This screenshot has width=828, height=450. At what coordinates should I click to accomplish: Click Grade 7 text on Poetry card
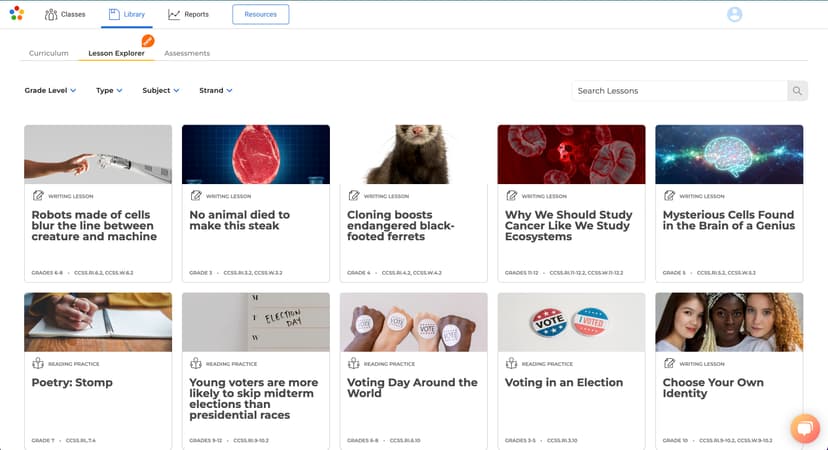(43, 440)
